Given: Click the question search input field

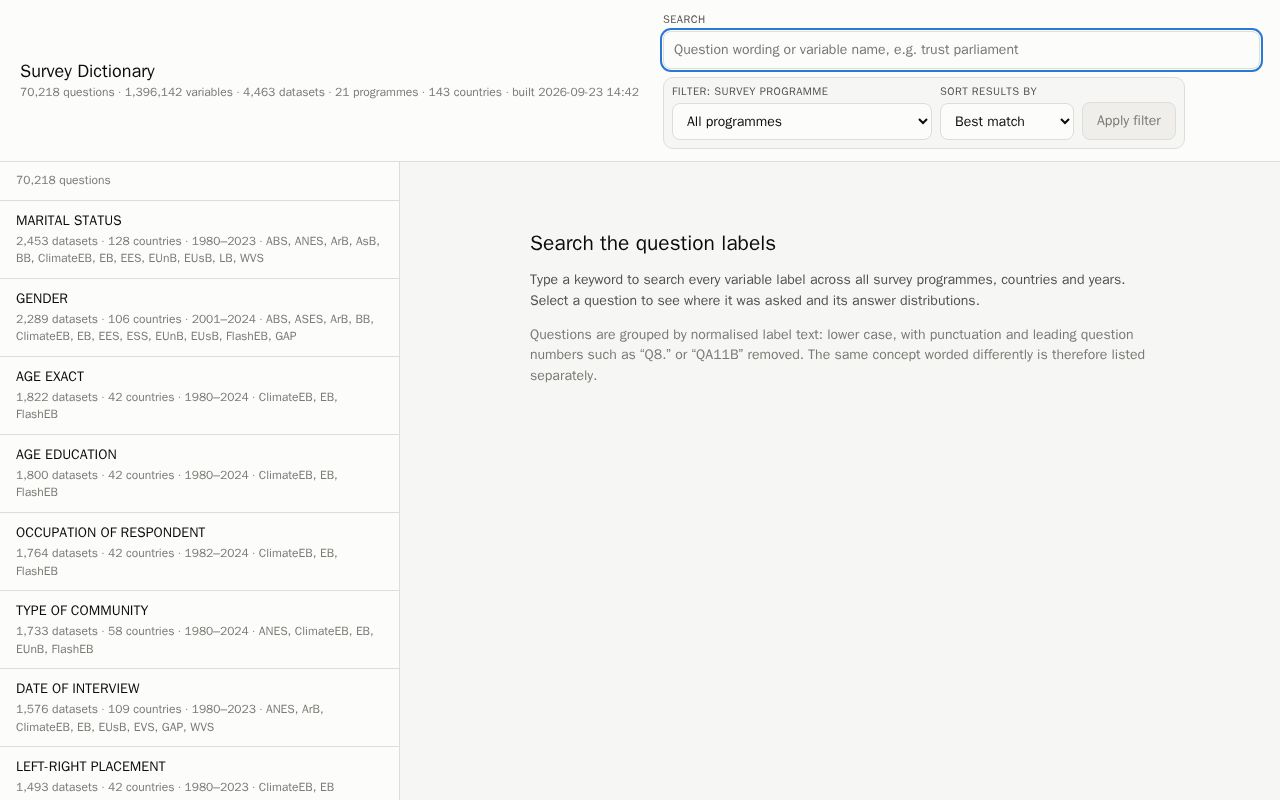Looking at the screenshot, I should point(961,50).
